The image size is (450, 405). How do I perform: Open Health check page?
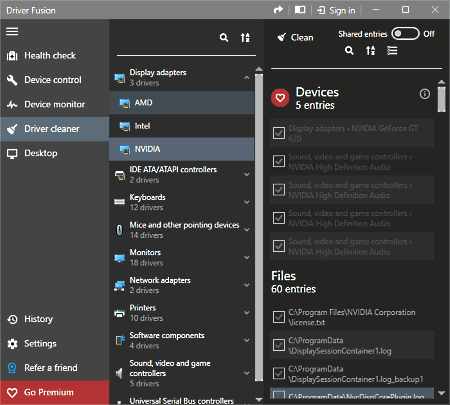coord(54,55)
